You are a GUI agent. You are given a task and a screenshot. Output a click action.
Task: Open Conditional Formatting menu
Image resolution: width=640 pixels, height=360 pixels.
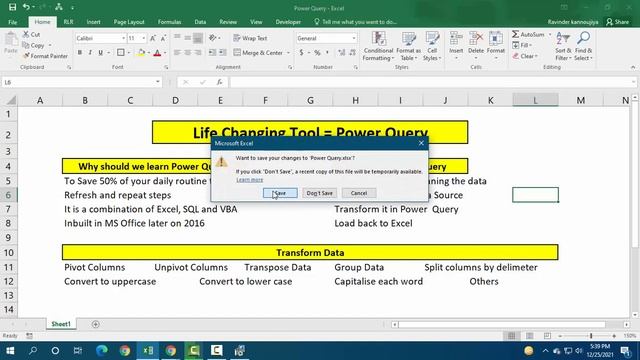click(378, 46)
